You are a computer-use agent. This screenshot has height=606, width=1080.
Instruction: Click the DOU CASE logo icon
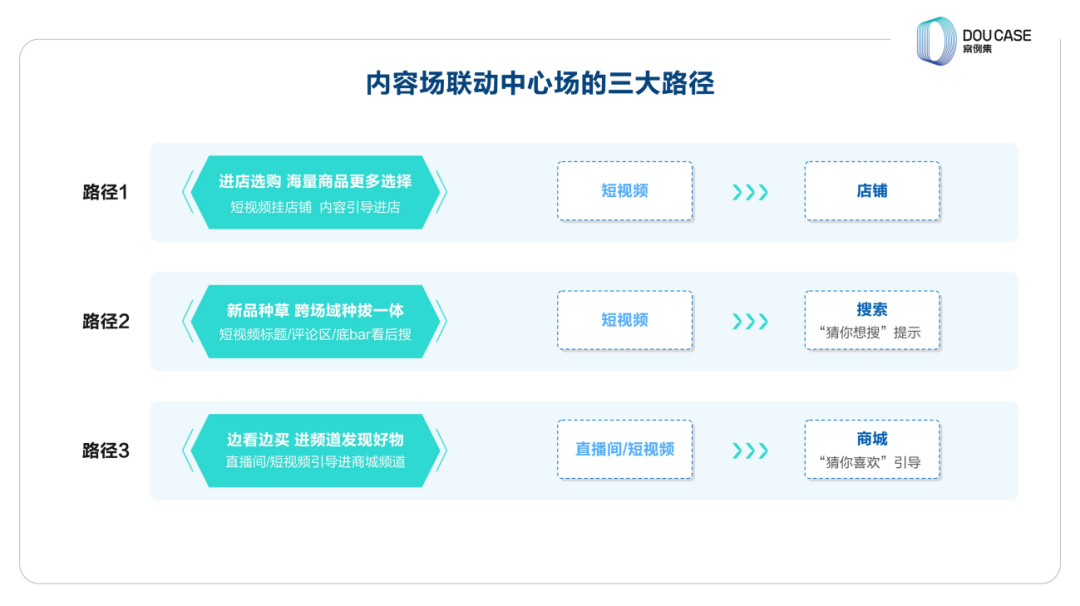[x=937, y=41]
